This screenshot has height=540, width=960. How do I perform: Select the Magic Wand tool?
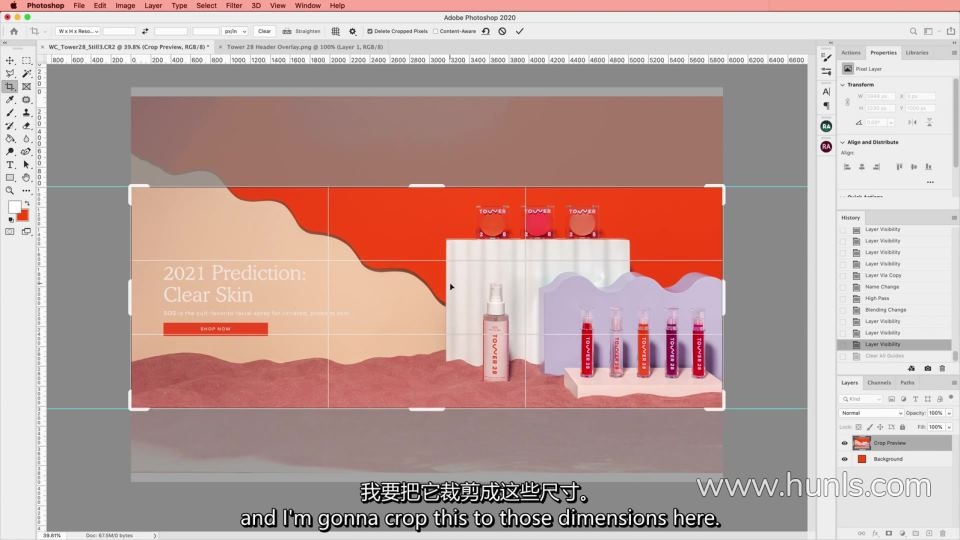[26, 73]
